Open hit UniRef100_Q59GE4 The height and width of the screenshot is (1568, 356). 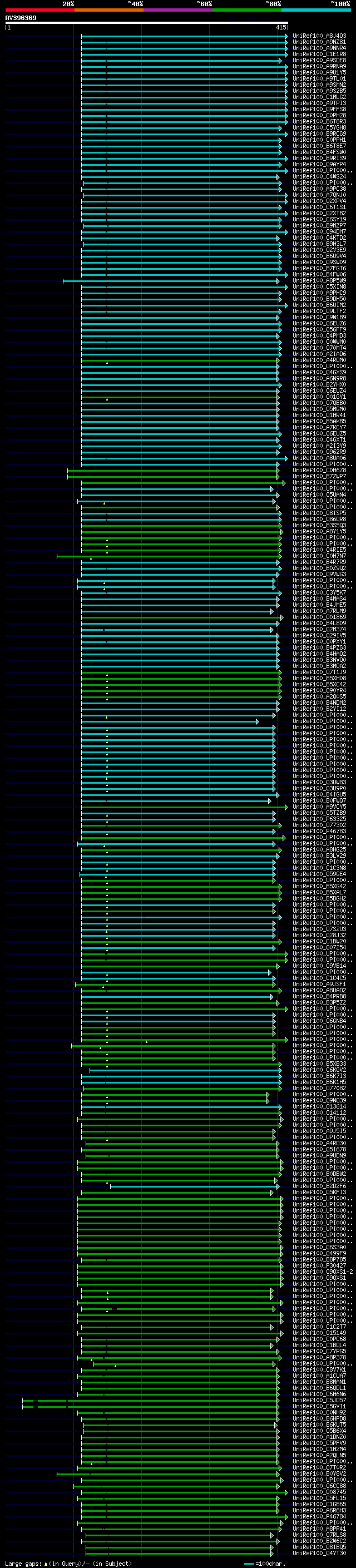(x=319, y=874)
